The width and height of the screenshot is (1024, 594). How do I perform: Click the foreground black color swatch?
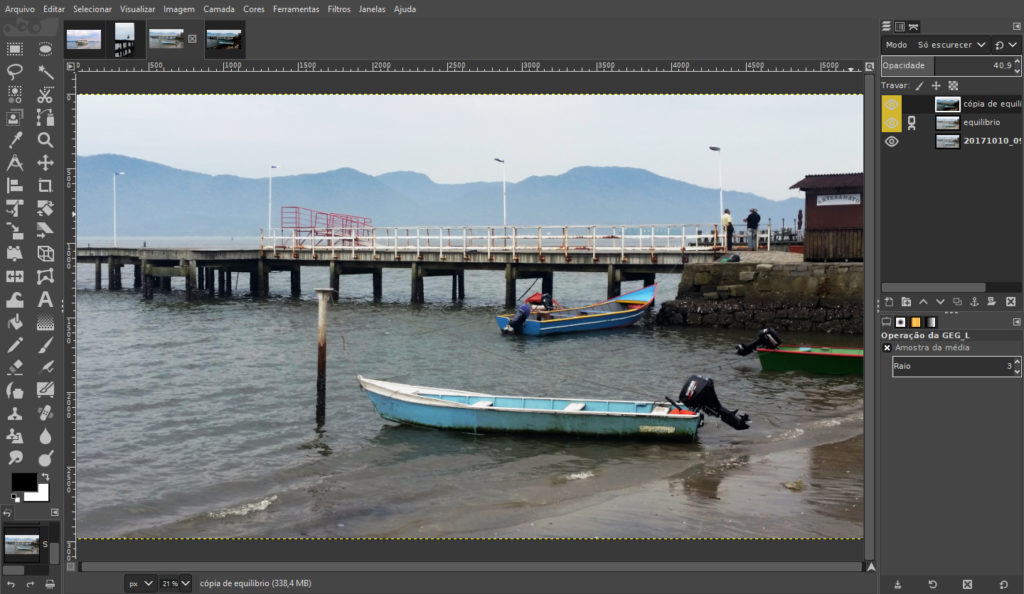[x=23, y=483]
